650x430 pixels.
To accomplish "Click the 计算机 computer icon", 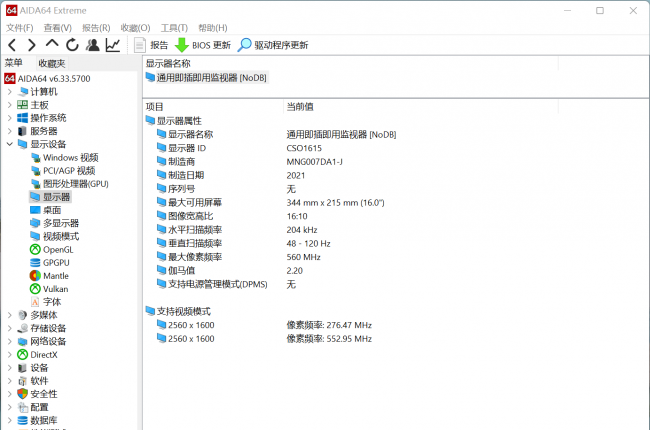I will click(x=22, y=92).
